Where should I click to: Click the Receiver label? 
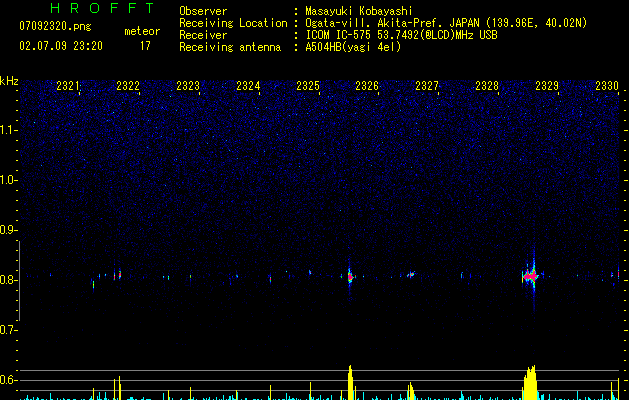point(203,35)
